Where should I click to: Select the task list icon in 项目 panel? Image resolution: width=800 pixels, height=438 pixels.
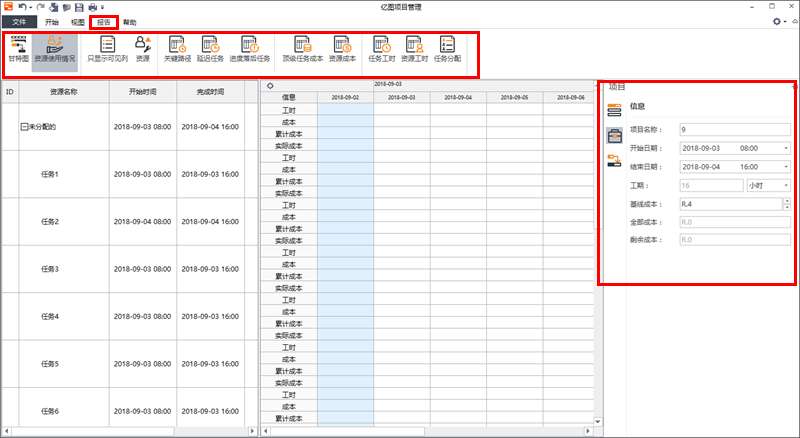[614, 110]
